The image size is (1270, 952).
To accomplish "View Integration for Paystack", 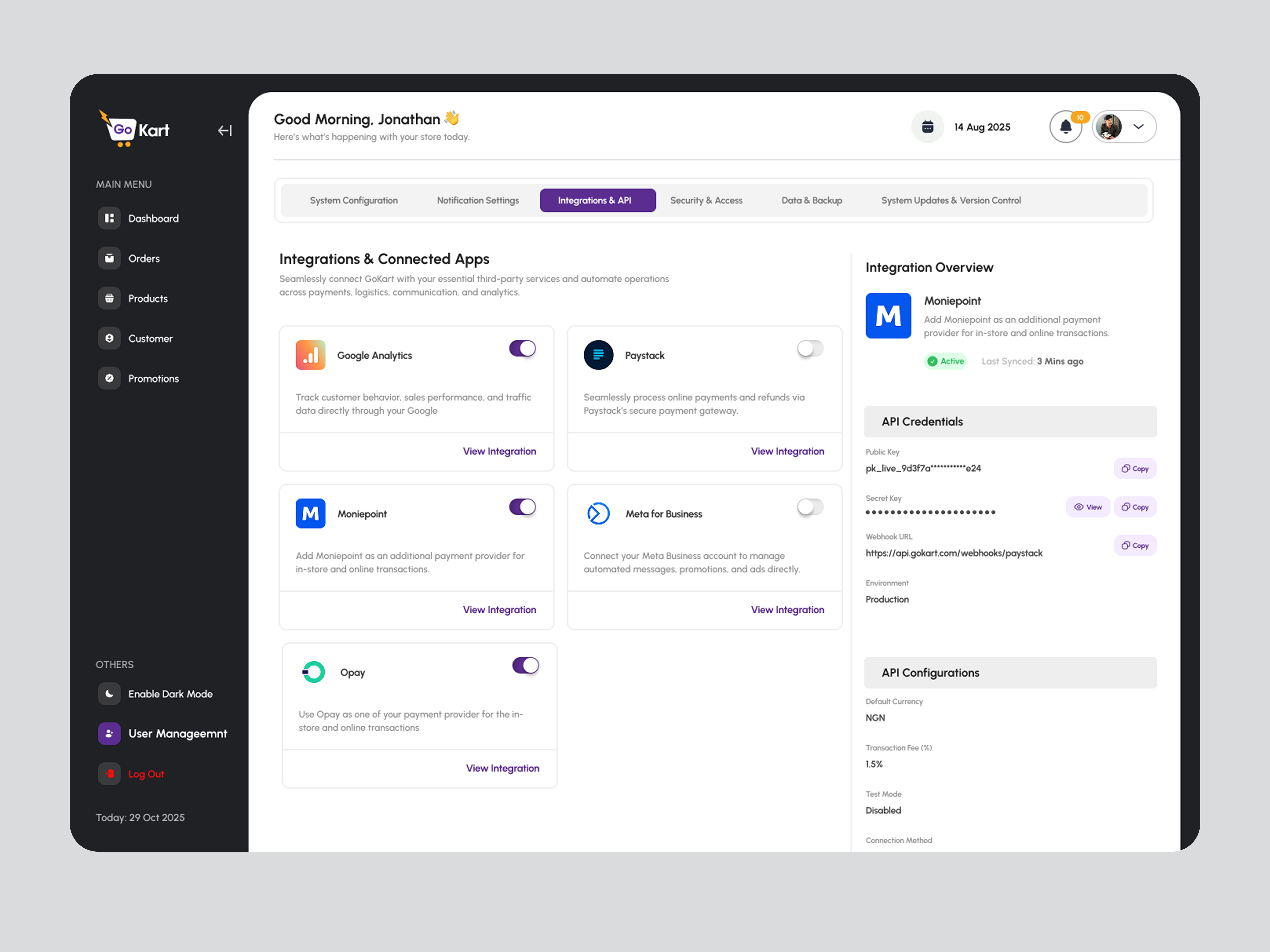I will pos(787,452).
